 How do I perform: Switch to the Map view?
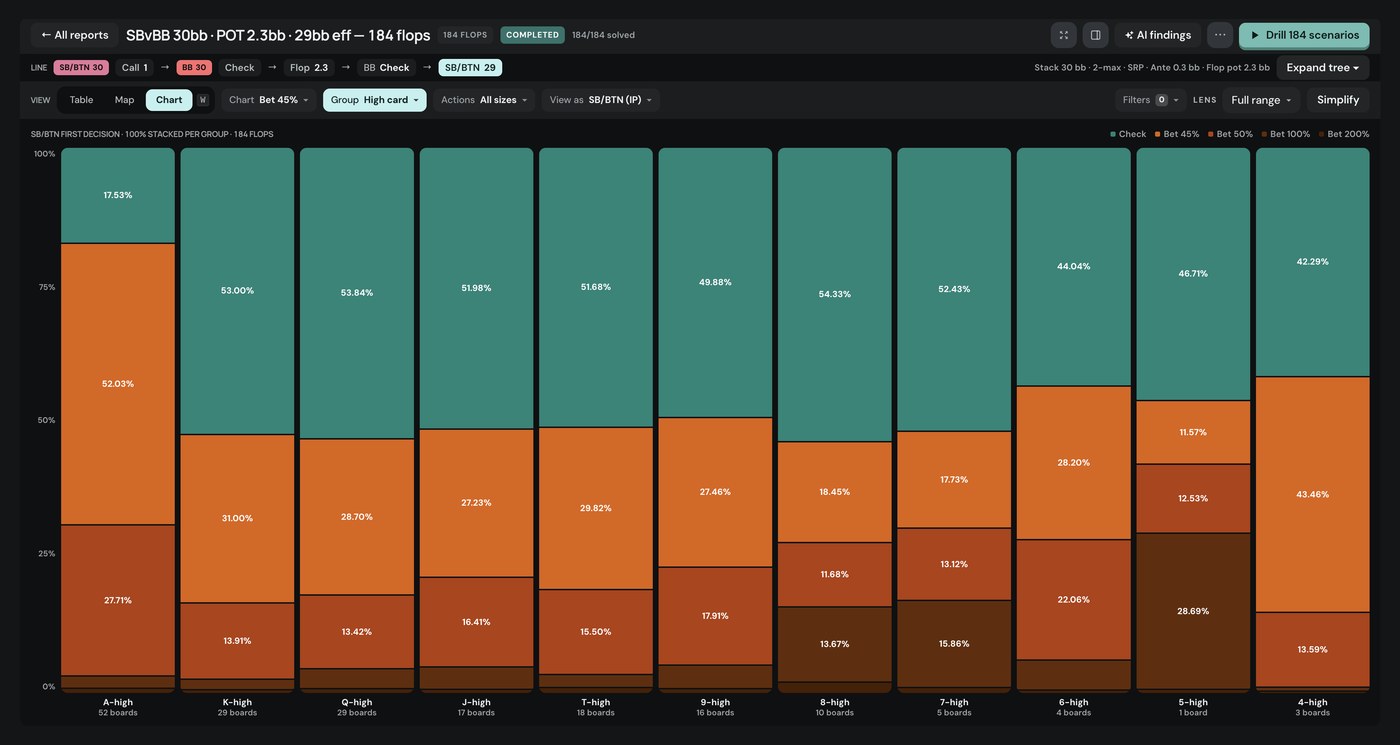(124, 100)
